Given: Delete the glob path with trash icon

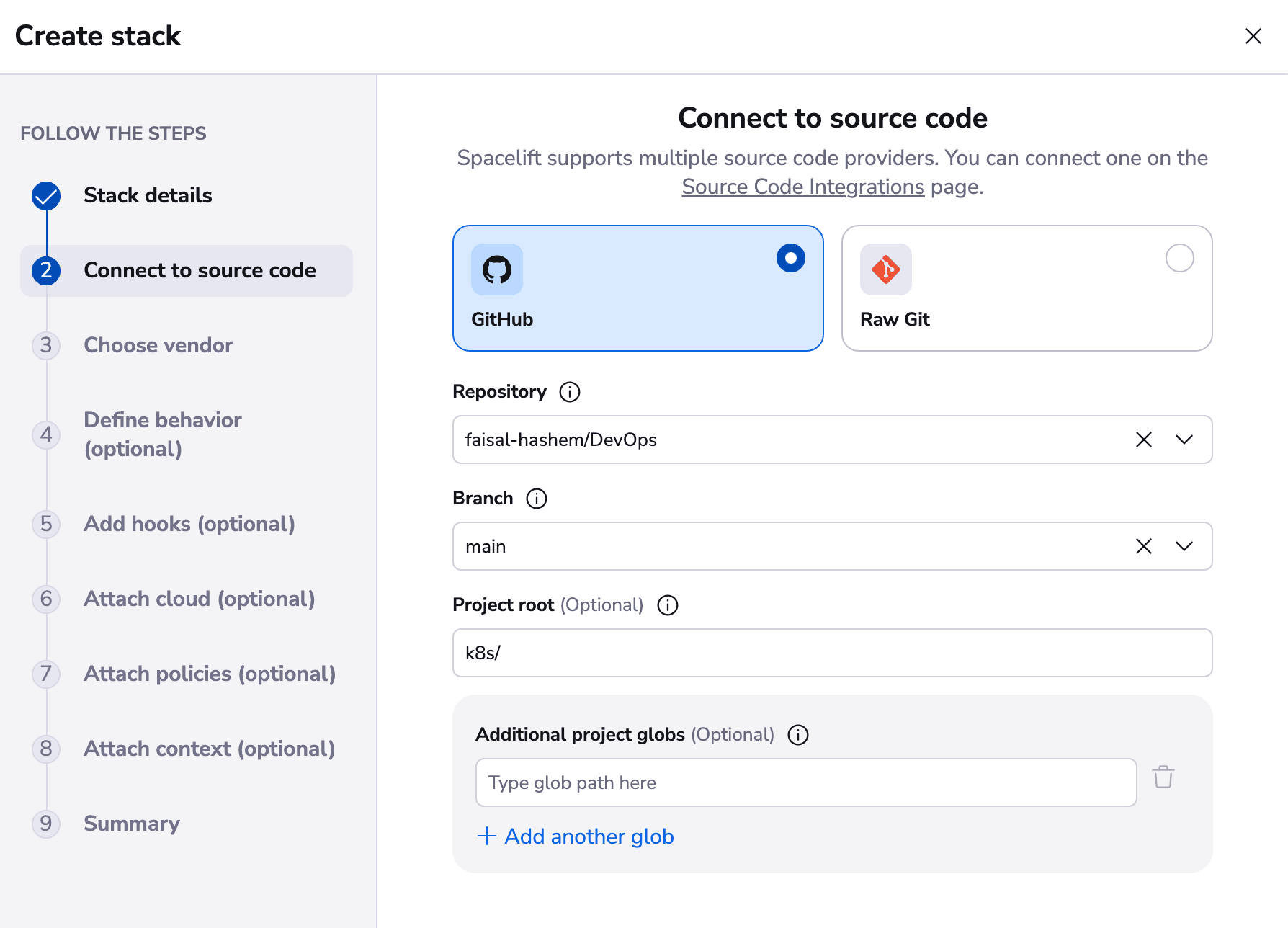Looking at the screenshot, I should 1163,777.
